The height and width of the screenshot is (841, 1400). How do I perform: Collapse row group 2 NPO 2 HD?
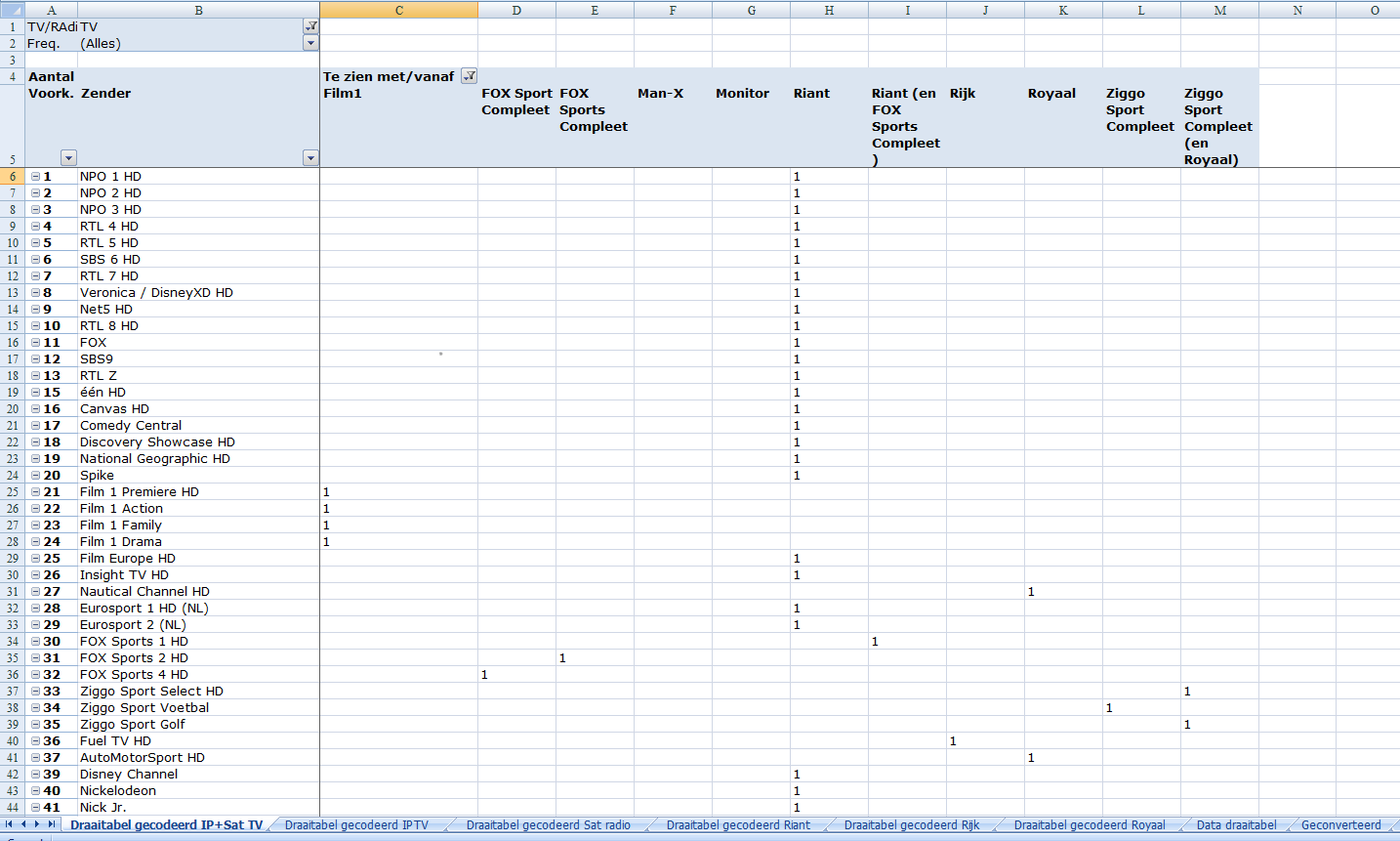click(x=35, y=193)
